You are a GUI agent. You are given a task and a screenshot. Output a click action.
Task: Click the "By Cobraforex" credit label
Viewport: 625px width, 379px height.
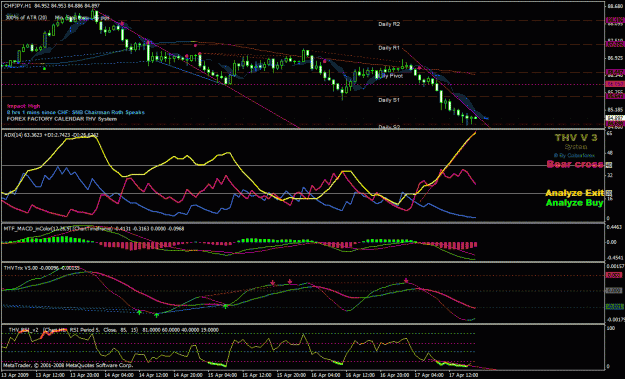click(x=574, y=155)
